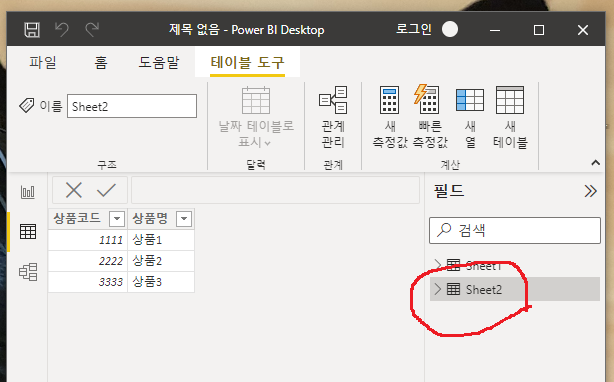Collapse the ribbon with the up chevron

point(596,162)
